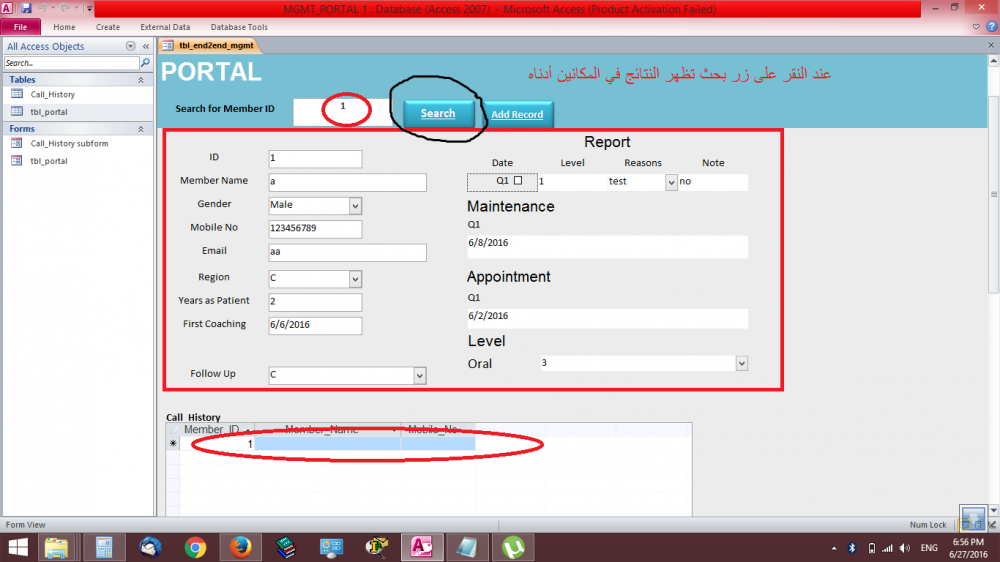Click the Email field
This screenshot has width=1000, height=562.
(x=347, y=252)
